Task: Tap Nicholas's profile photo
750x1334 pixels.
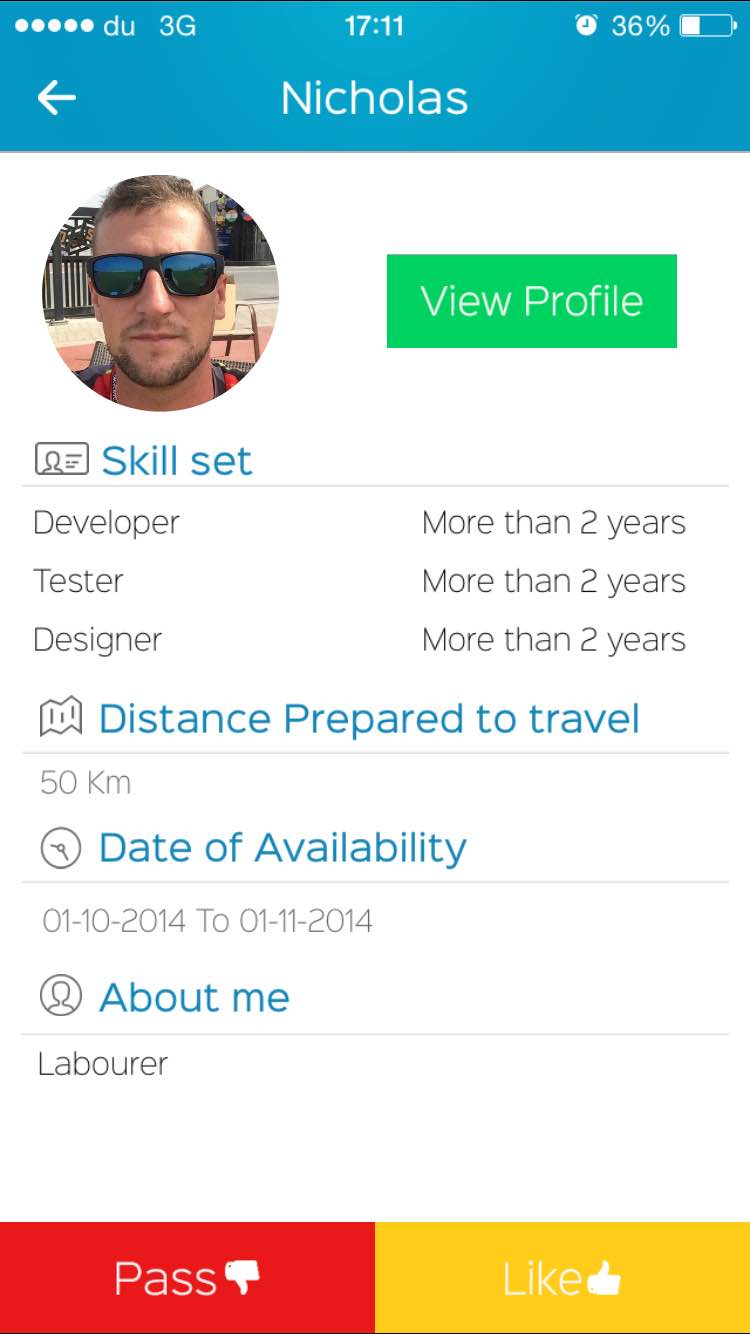Action: pos(160,293)
